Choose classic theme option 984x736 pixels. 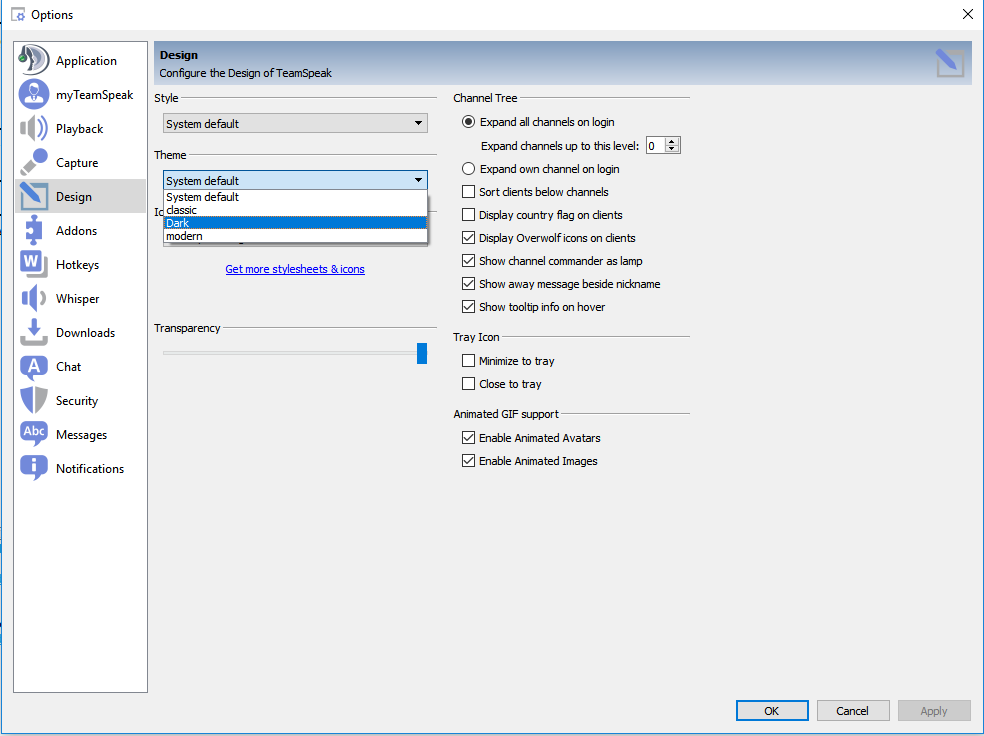coord(295,210)
